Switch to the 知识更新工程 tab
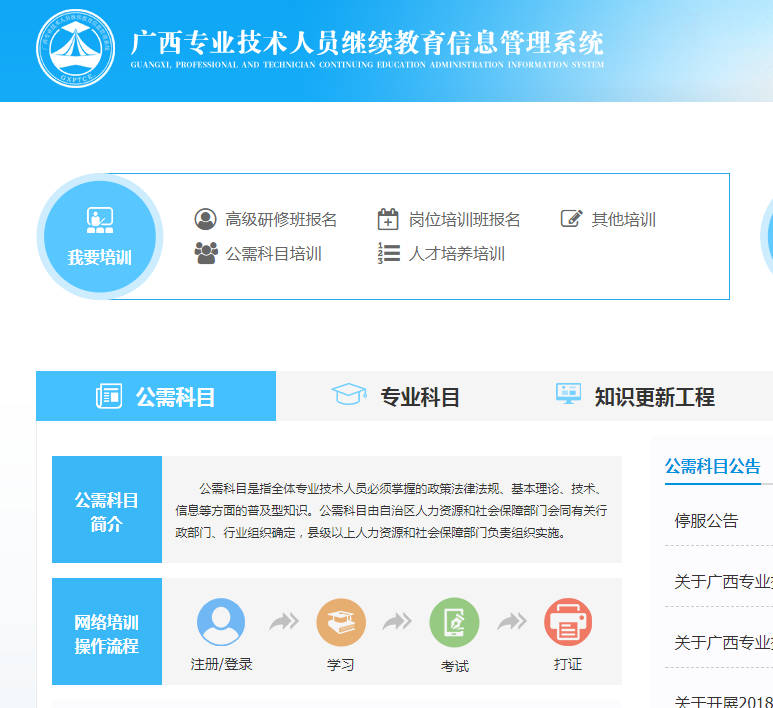The height and width of the screenshot is (708, 773). click(635, 396)
